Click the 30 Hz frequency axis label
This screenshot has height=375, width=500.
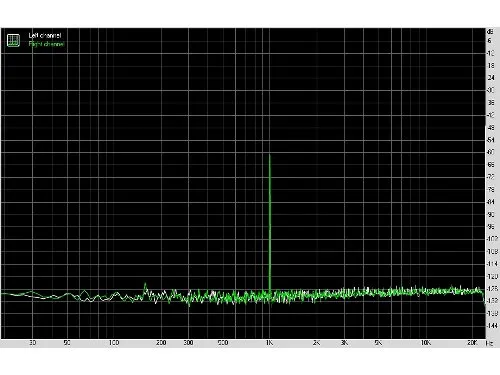[x=32, y=343]
